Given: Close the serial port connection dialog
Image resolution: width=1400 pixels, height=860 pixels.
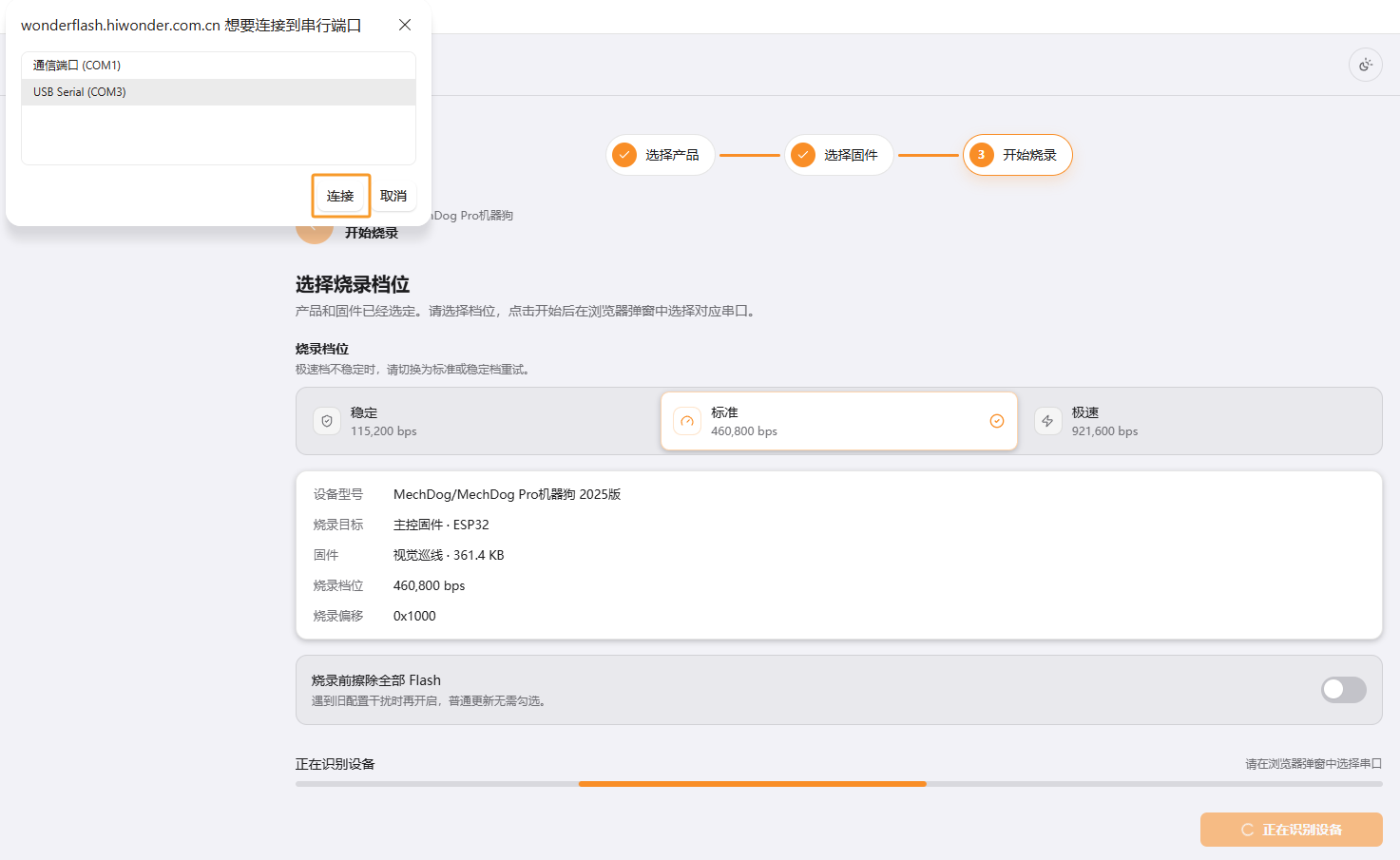Looking at the screenshot, I should [405, 25].
